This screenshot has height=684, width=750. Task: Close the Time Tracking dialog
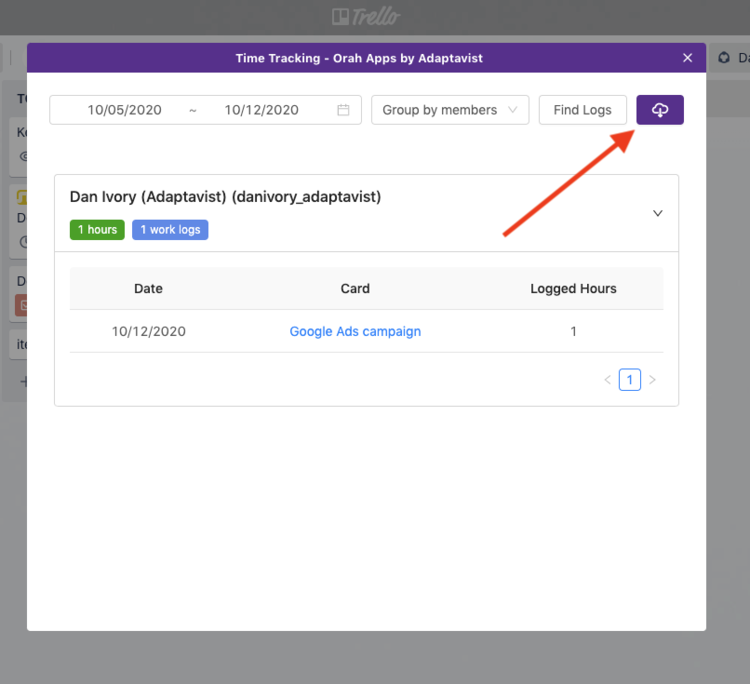[687, 58]
